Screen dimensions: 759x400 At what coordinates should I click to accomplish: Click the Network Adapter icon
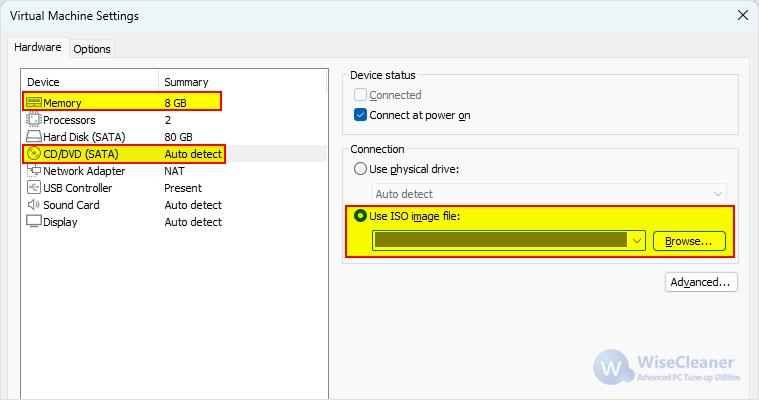click(33, 170)
